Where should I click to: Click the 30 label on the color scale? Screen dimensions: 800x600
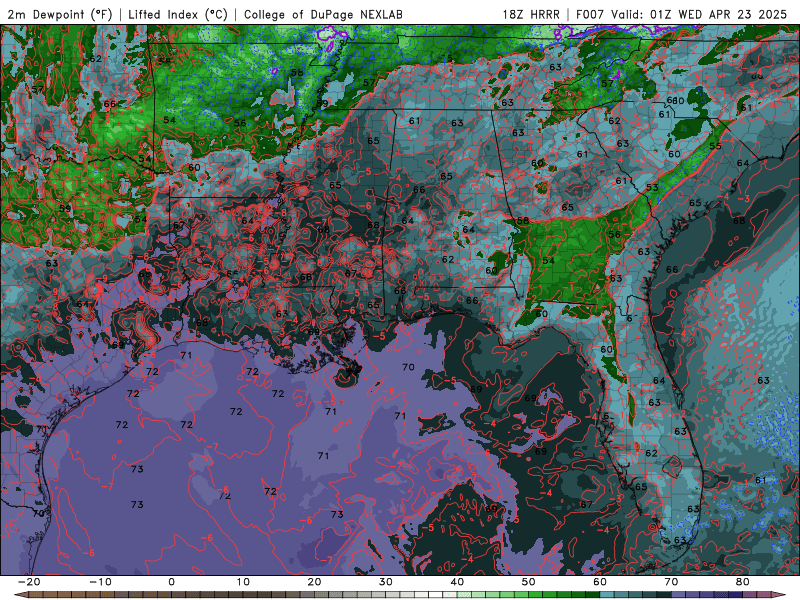click(386, 582)
